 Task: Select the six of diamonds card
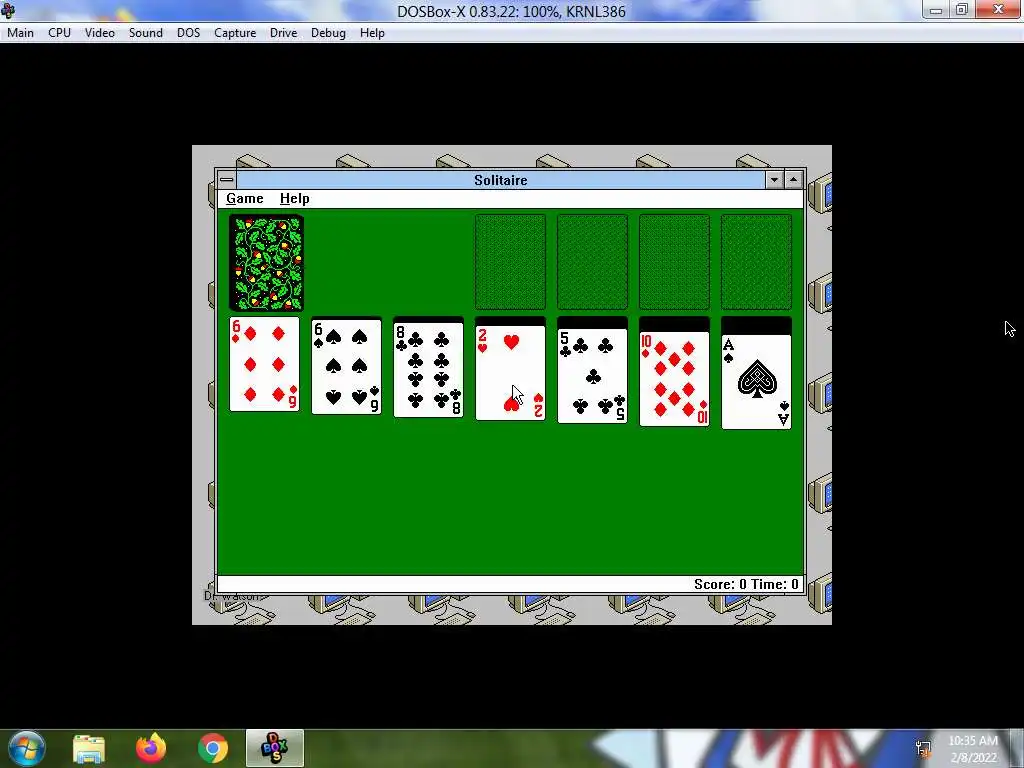264,364
